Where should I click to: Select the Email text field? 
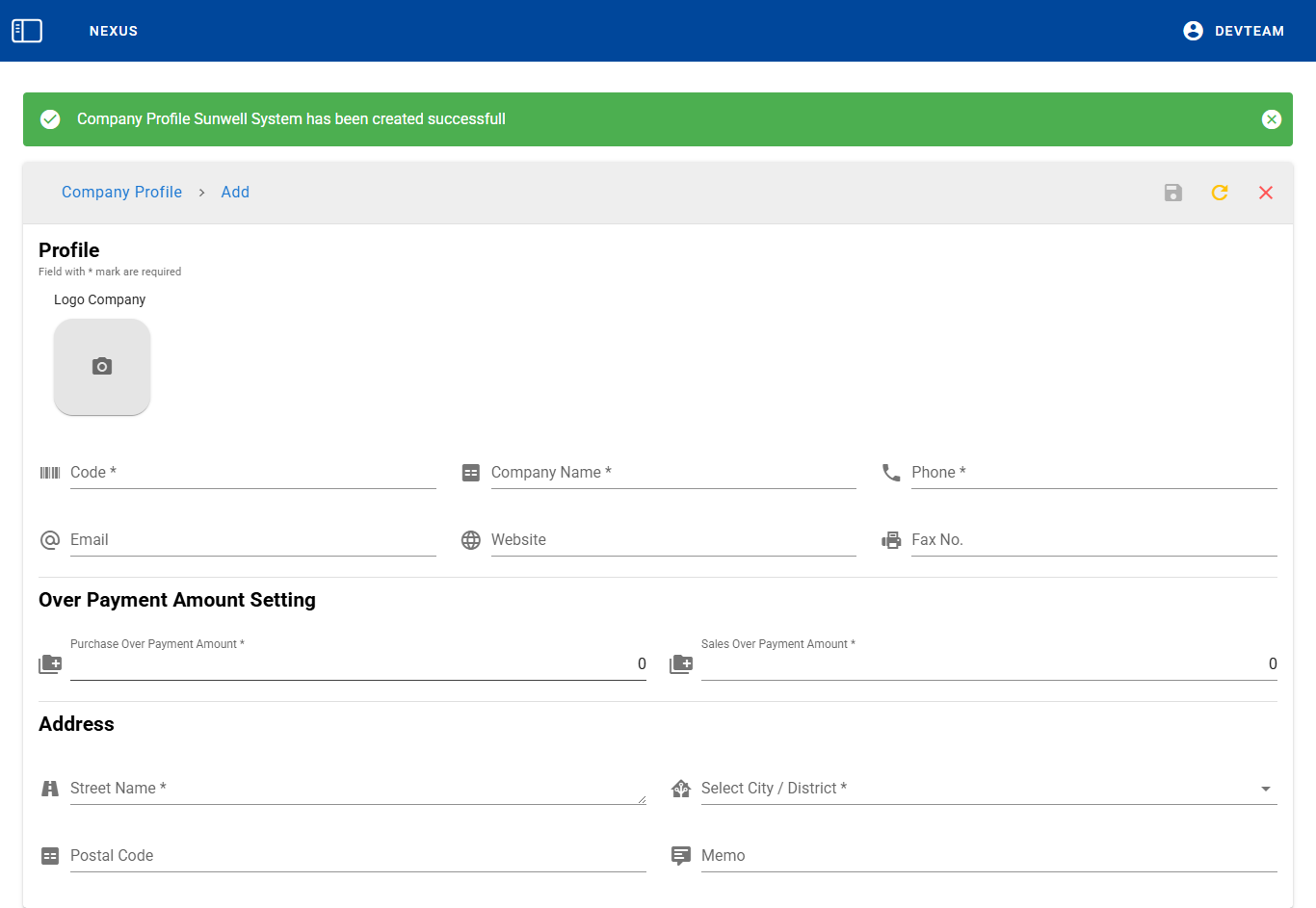tap(252, 540)
